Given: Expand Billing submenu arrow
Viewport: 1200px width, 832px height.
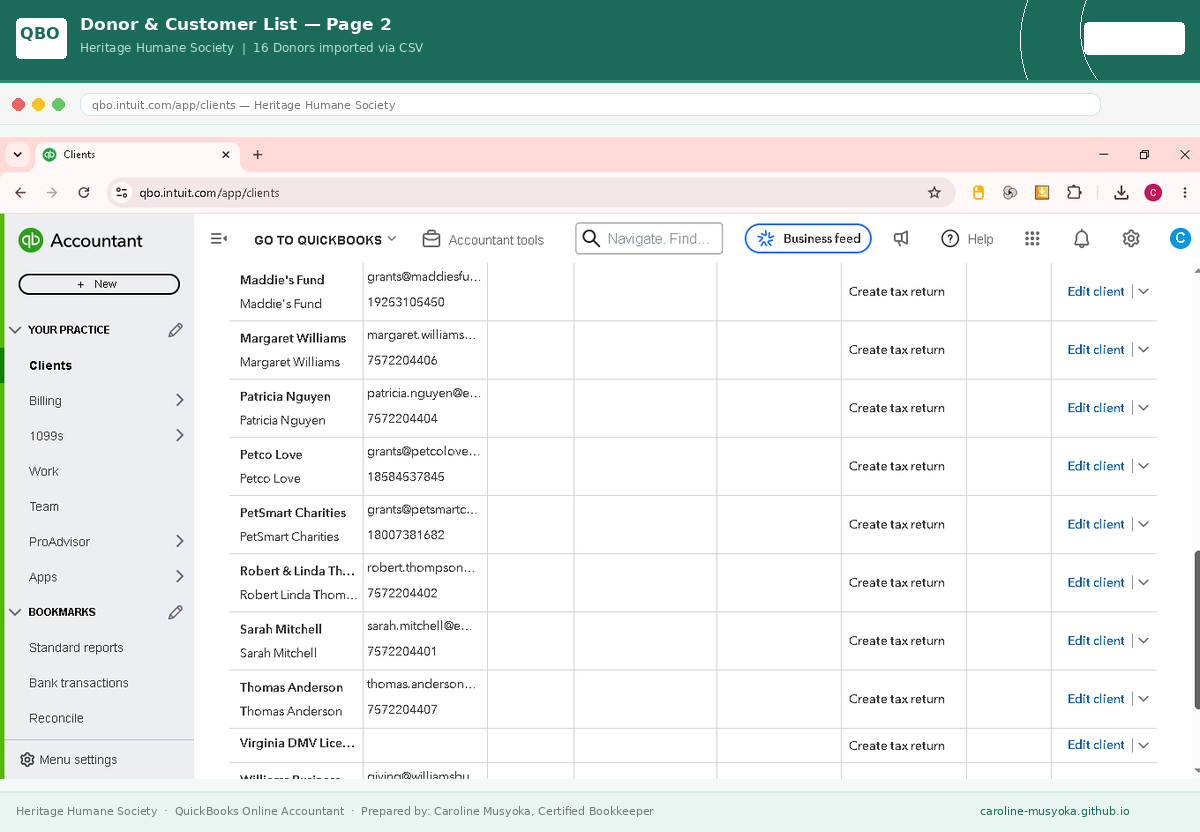Looking at the screenshot, I should coord(180,400).
